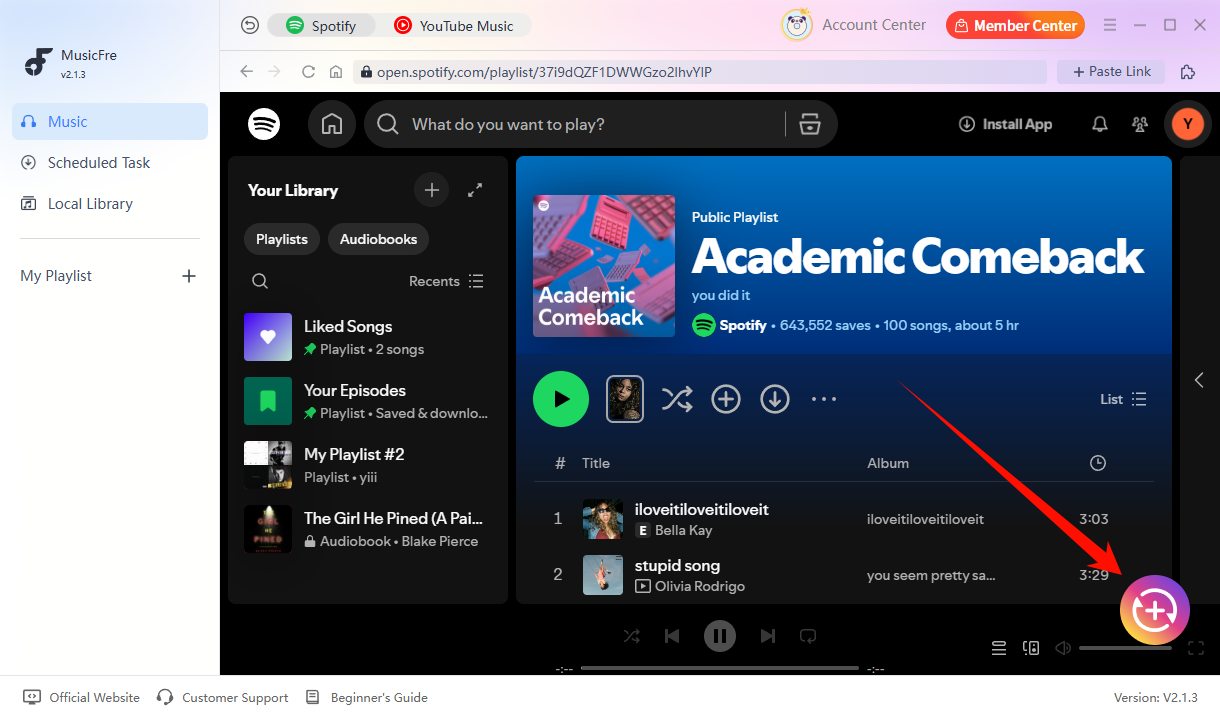Go forward in the browser navigation
Viewport: 1220px width, 720px height.
[x=275, y=72]
